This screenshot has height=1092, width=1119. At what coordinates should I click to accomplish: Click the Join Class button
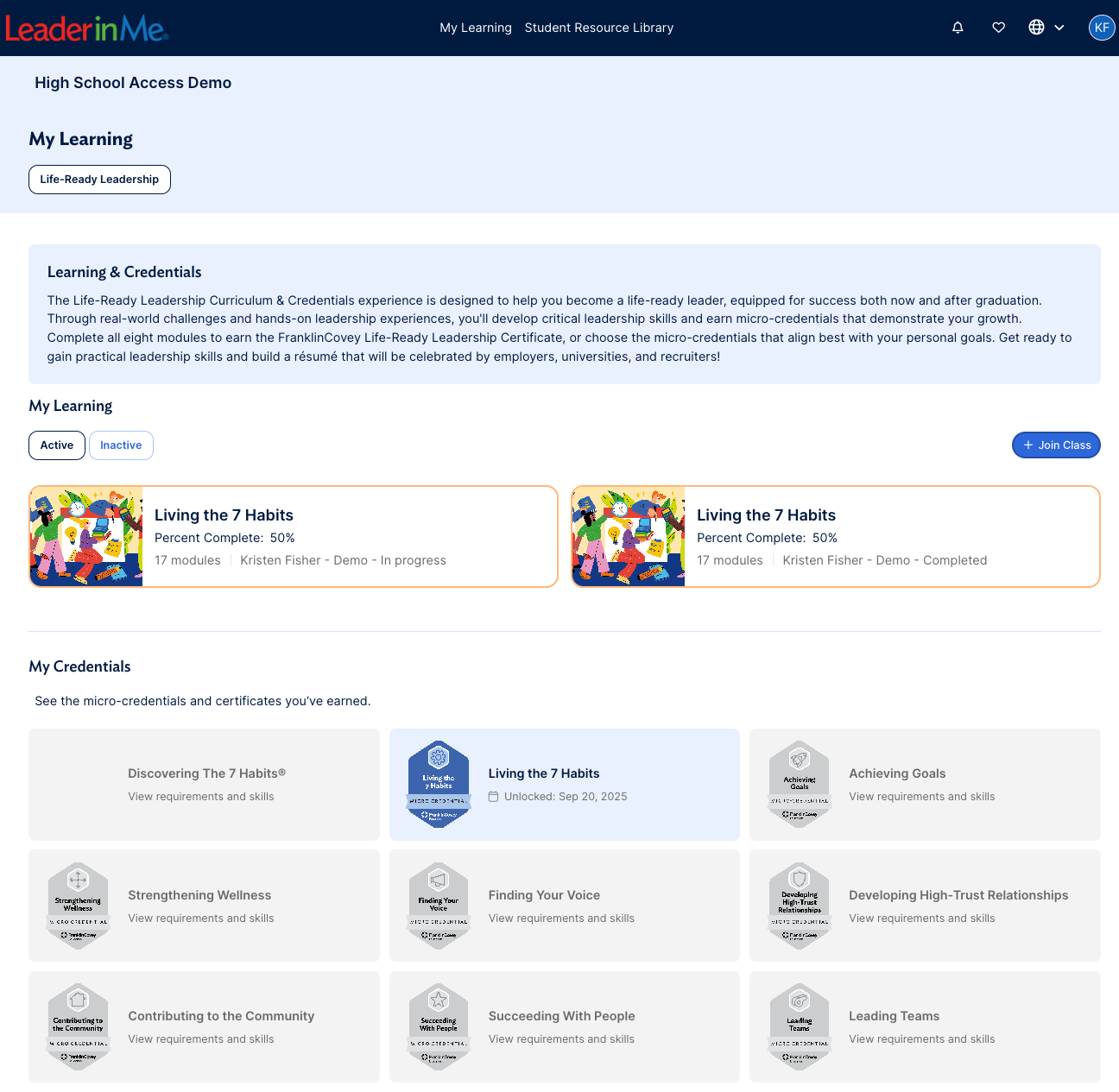tap(1056, 445)
